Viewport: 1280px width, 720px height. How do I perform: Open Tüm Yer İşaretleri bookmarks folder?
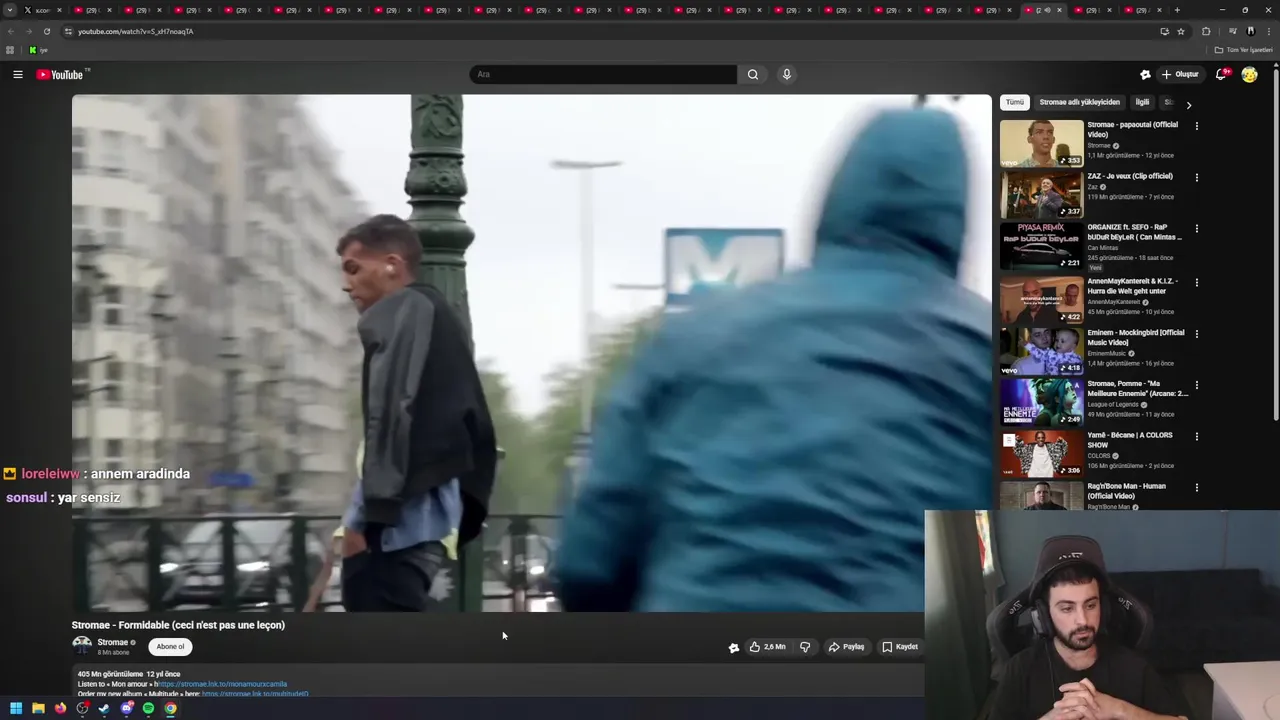(x=1244, y=50)
